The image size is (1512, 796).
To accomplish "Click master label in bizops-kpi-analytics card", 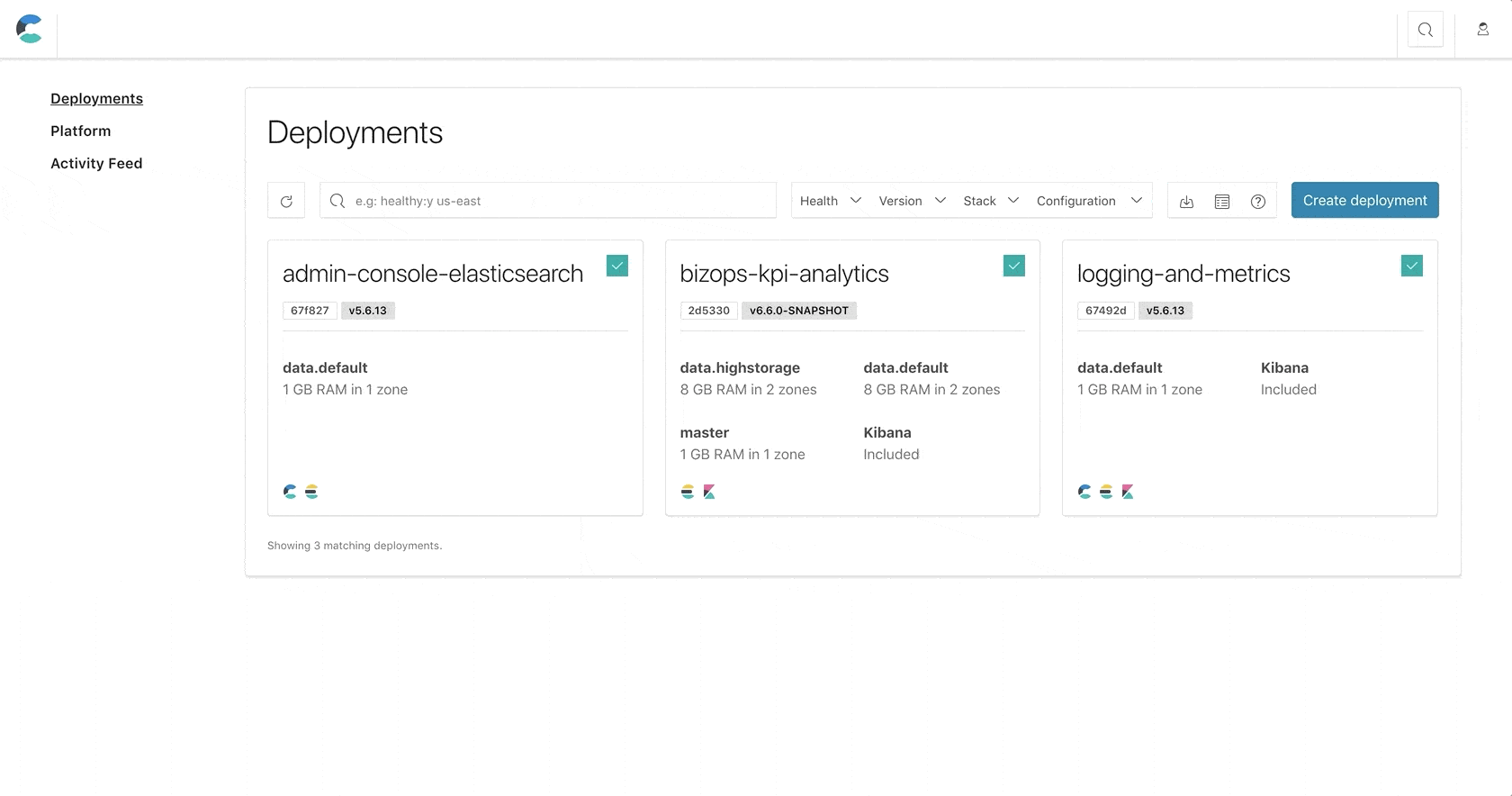I will (x=705, y=432).
